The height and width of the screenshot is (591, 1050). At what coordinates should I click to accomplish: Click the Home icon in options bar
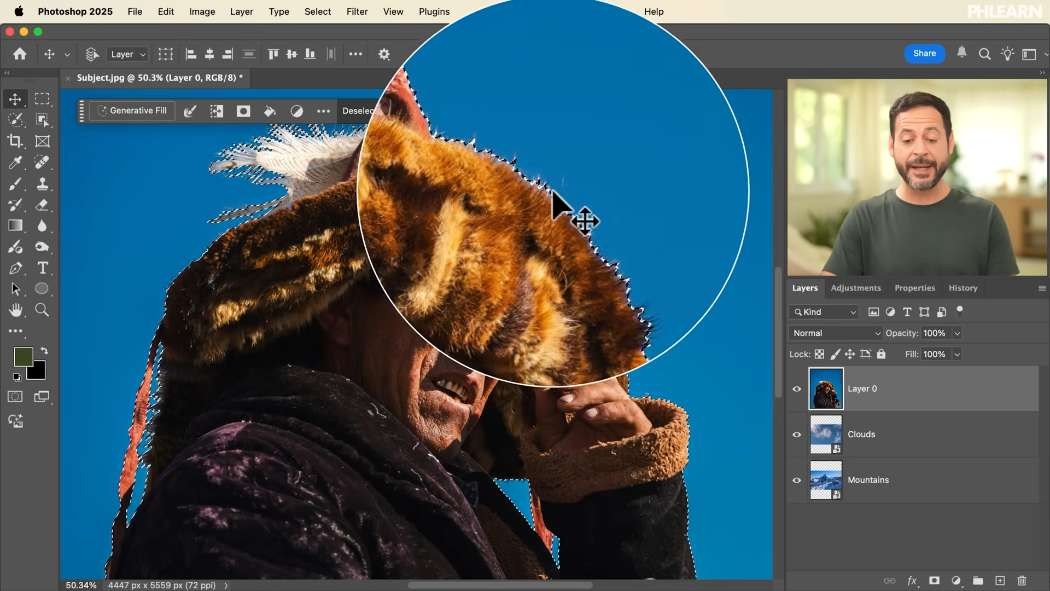click(x=20, y=54)
